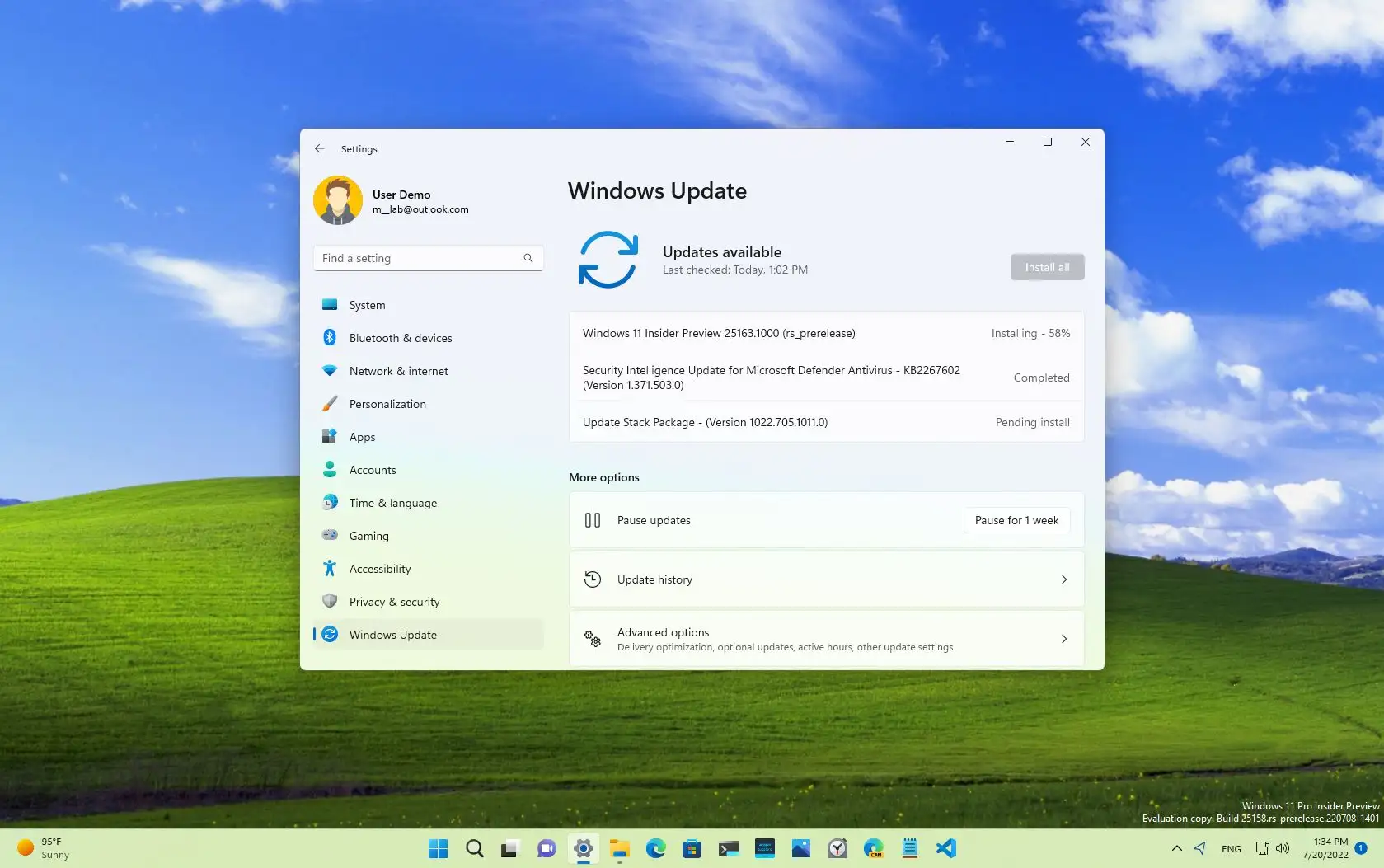This screenshot has width=1384, height=868.
Task: Open Task View on the taskbar
Action: 511,848
